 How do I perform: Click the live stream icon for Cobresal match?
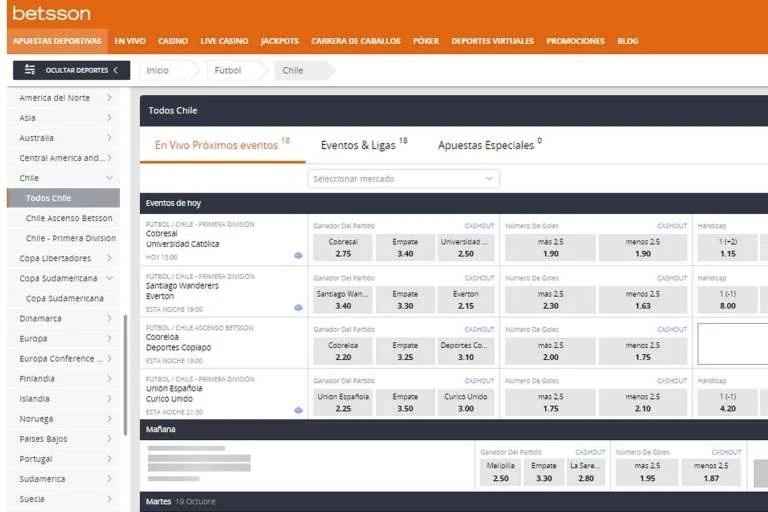coord(298,255)
